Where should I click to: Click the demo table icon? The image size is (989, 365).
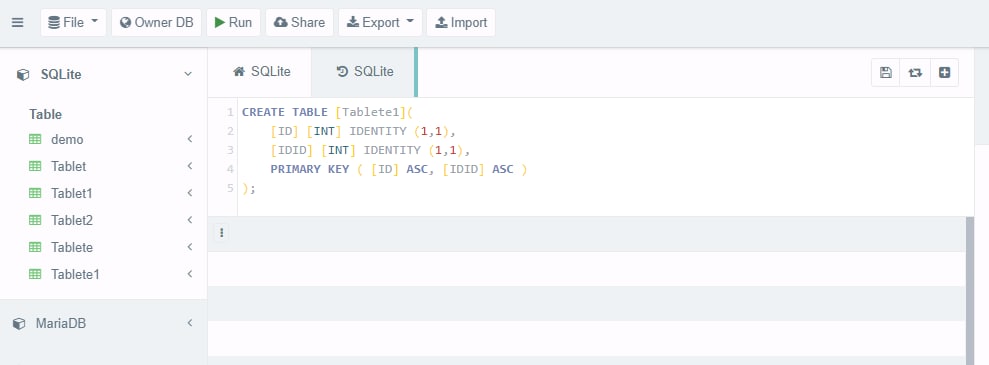(x=35, y=139)
